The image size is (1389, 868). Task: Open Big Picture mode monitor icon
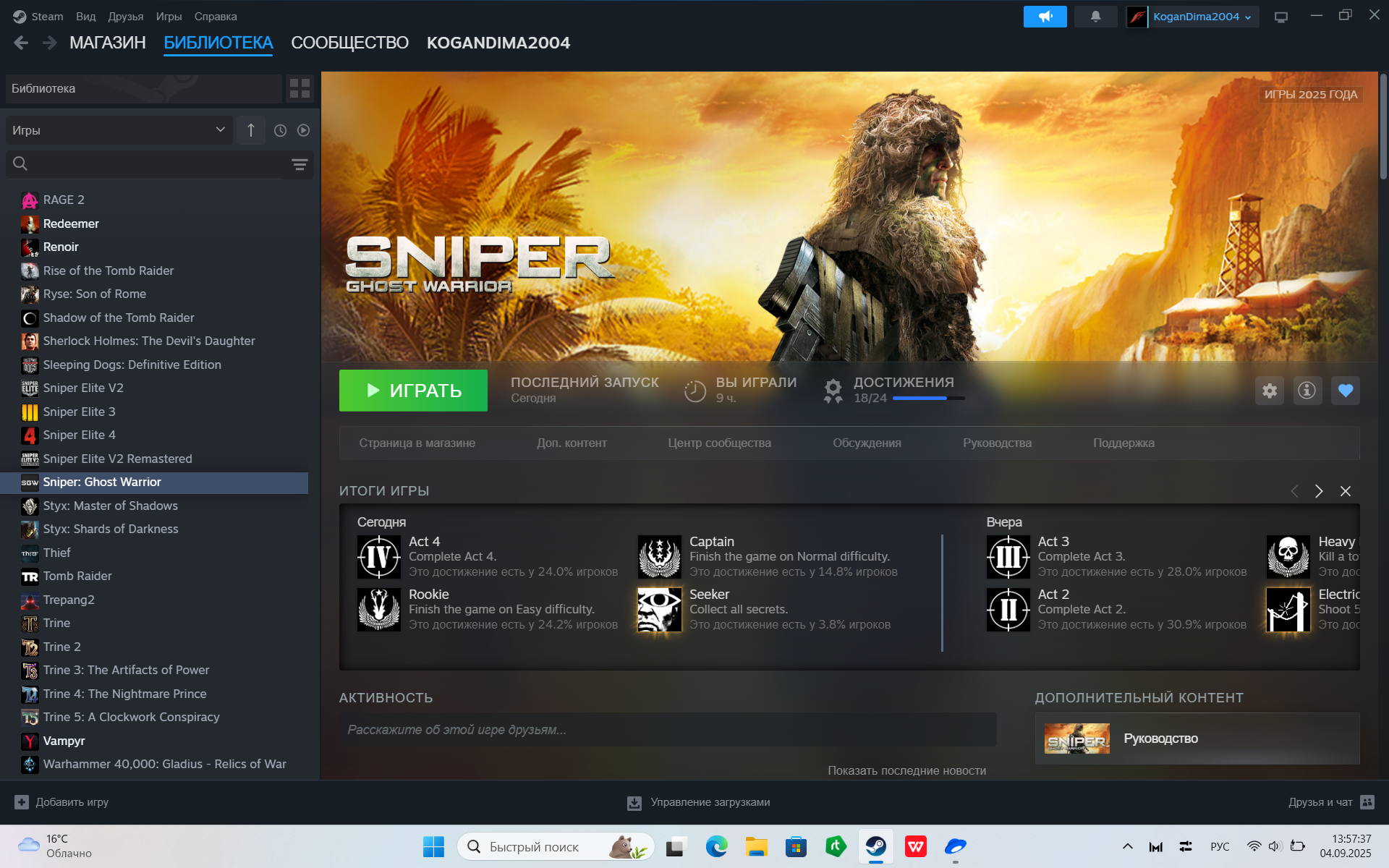point(1281,17)
